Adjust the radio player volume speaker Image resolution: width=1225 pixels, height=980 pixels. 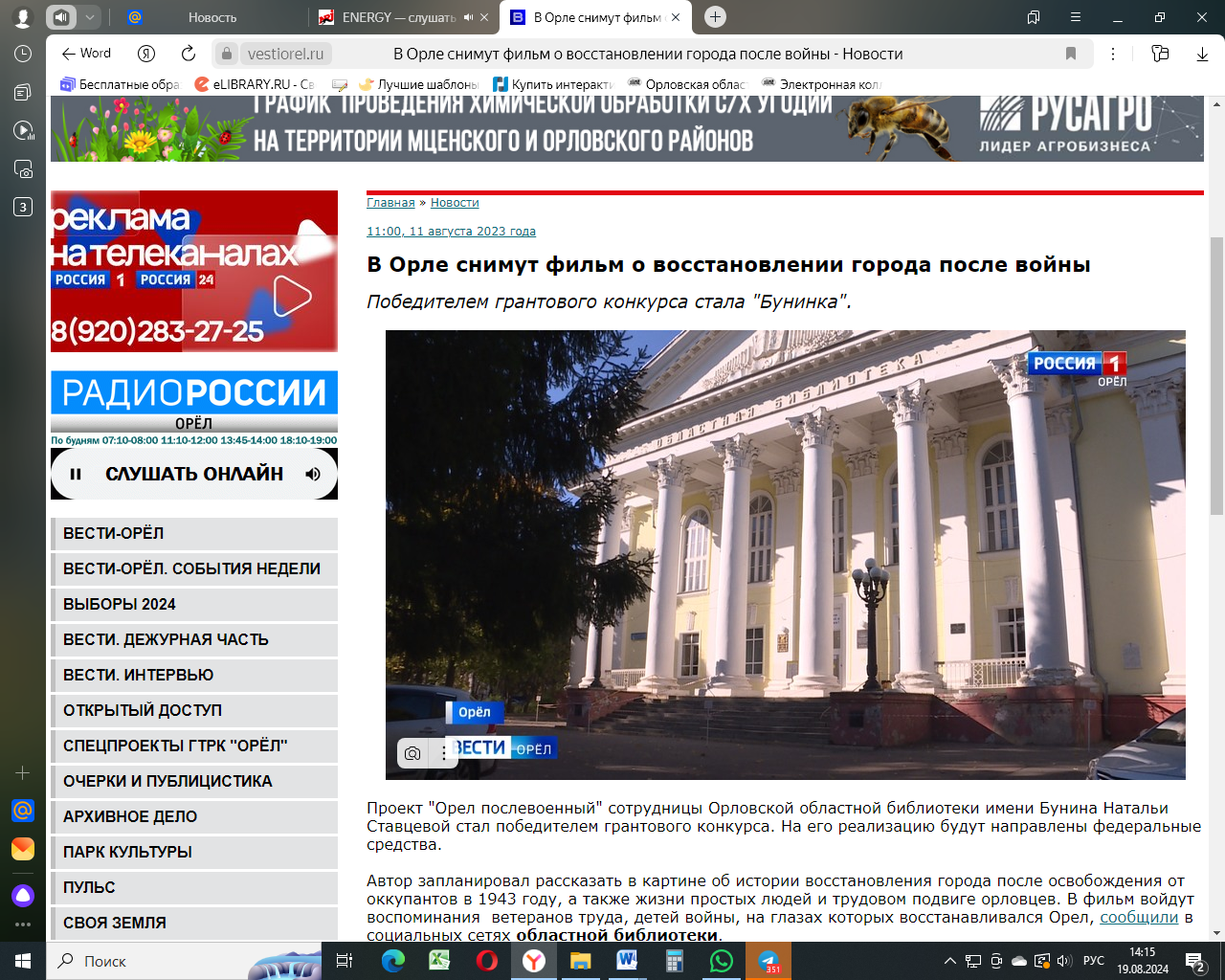pyautogui.click(x=313, y=474)
